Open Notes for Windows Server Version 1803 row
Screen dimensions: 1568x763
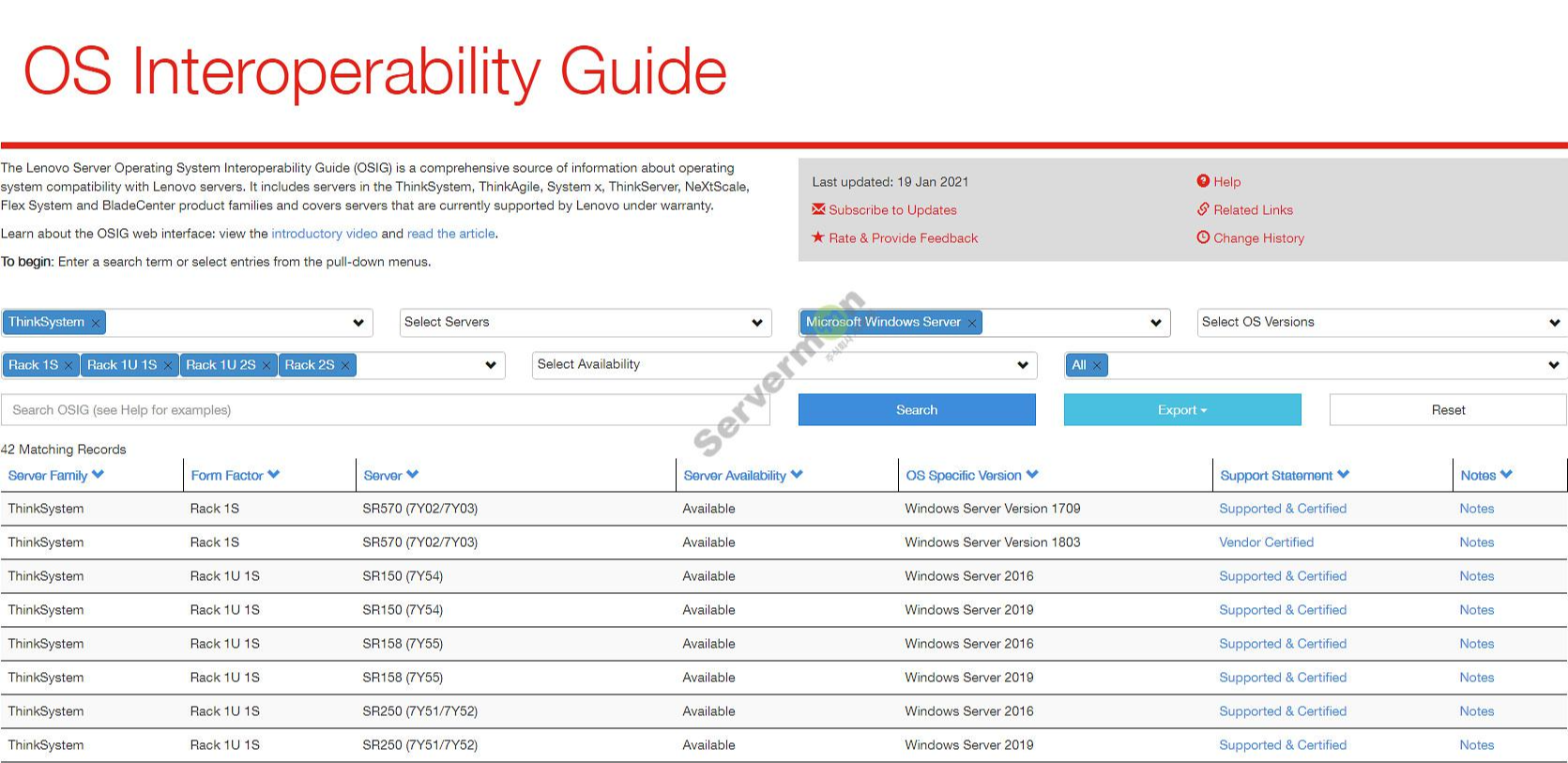1476,542
